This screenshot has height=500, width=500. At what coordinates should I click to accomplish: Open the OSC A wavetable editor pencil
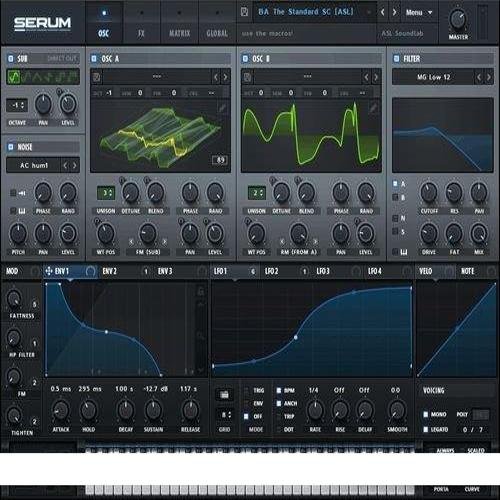[222, 108]
